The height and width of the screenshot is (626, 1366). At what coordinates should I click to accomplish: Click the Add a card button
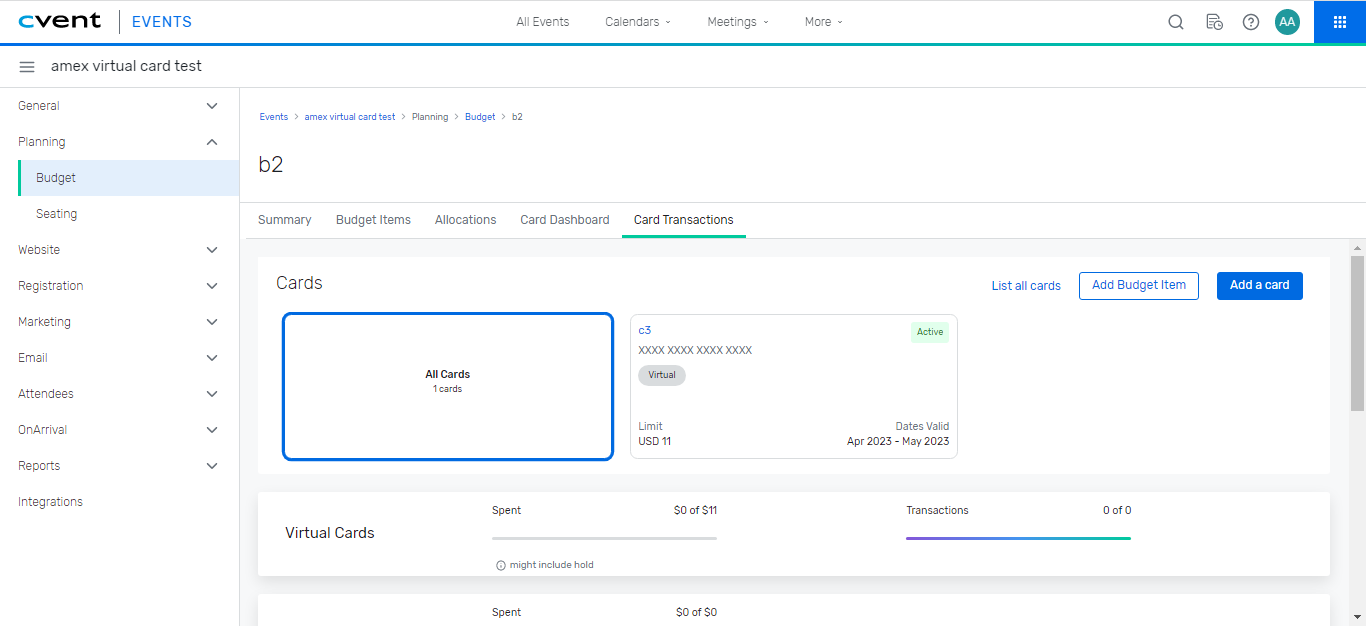click(x=1259, y=285)
